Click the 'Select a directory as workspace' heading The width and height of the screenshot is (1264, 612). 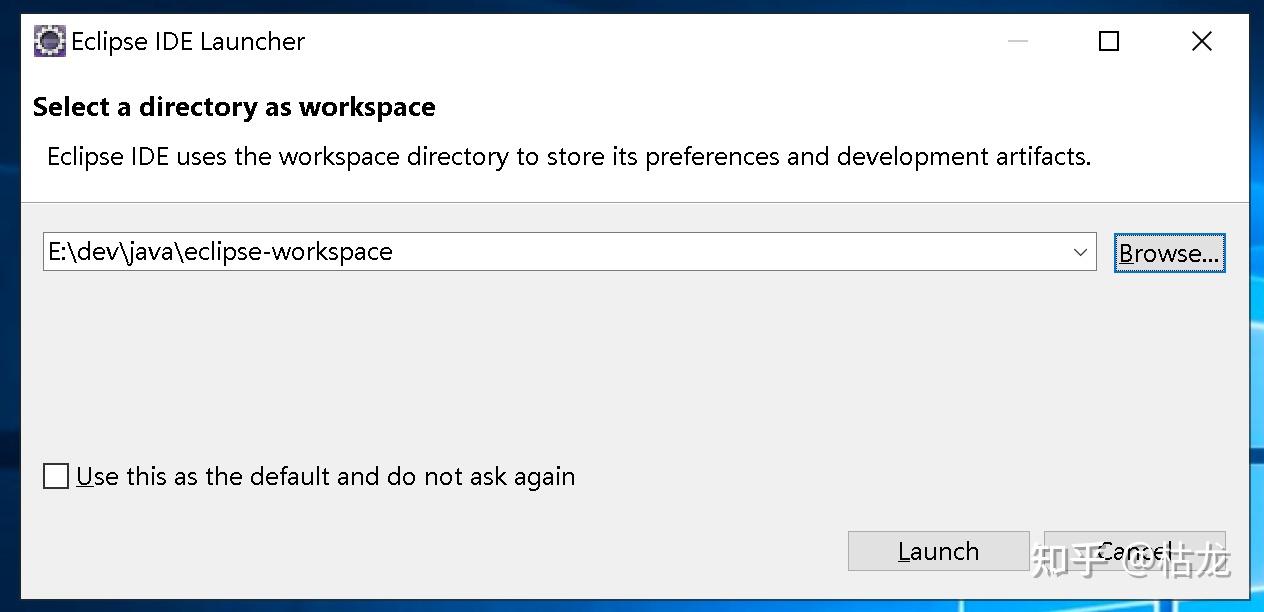point(234,107)
